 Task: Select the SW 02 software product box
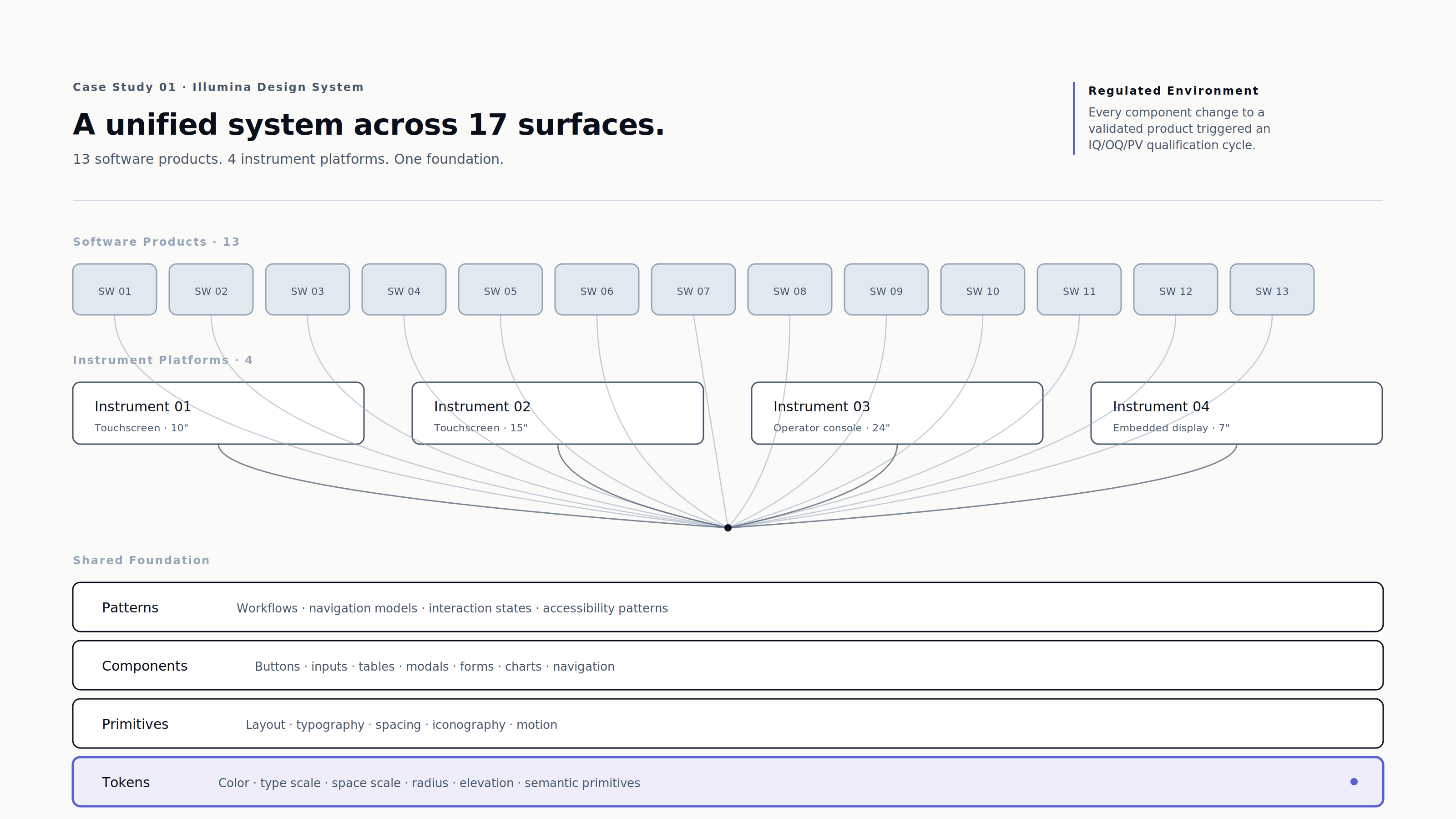tap(211, 289)
